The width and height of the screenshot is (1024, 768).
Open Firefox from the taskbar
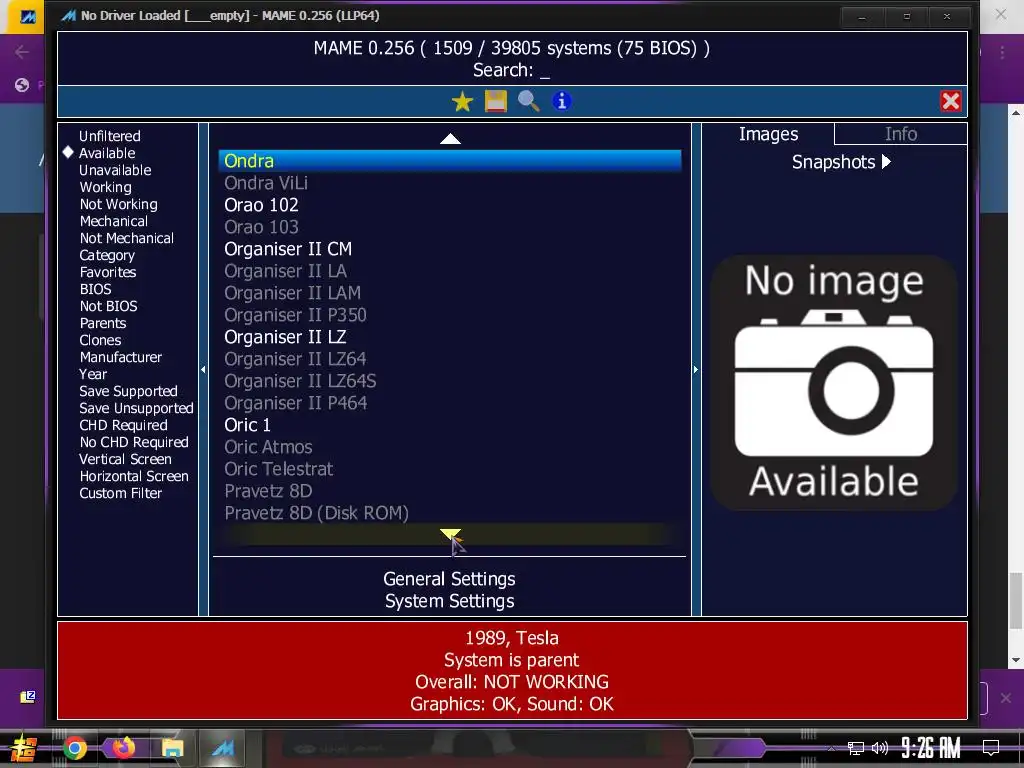pos(123,748)
